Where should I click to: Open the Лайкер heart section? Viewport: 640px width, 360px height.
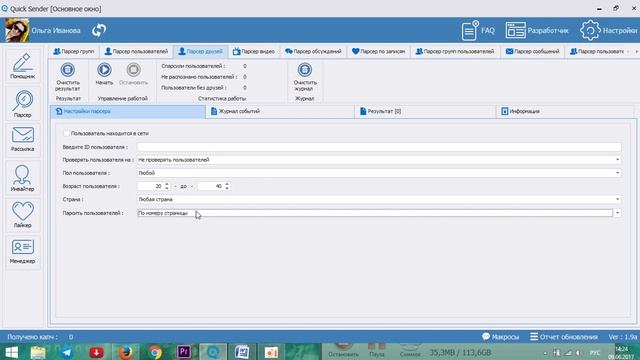point(22,215)
